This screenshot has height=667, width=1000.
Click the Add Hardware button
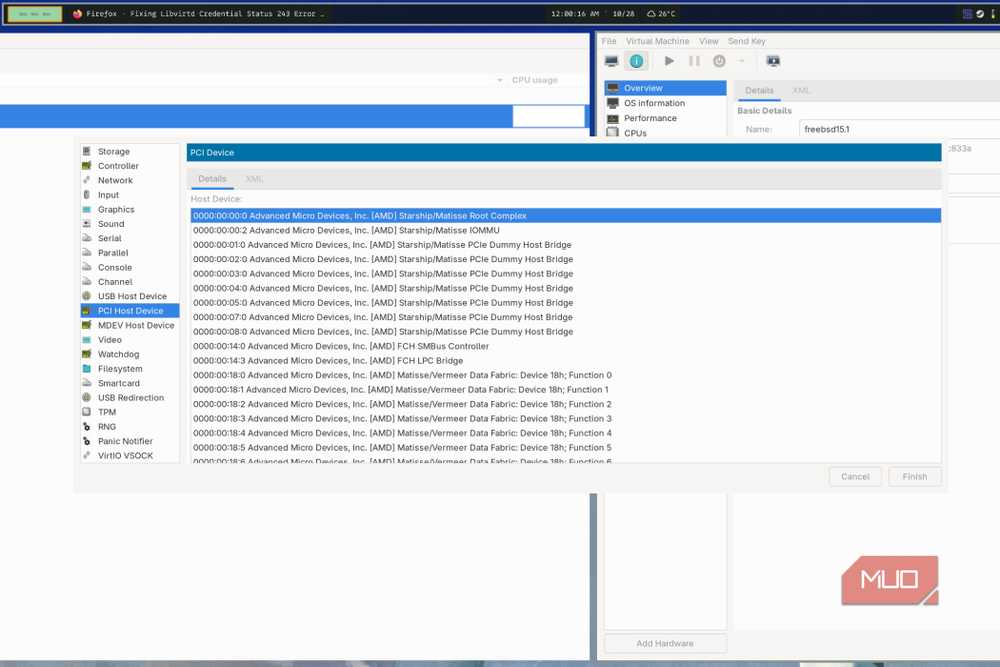pyautogui.click(x=665, y=643)
